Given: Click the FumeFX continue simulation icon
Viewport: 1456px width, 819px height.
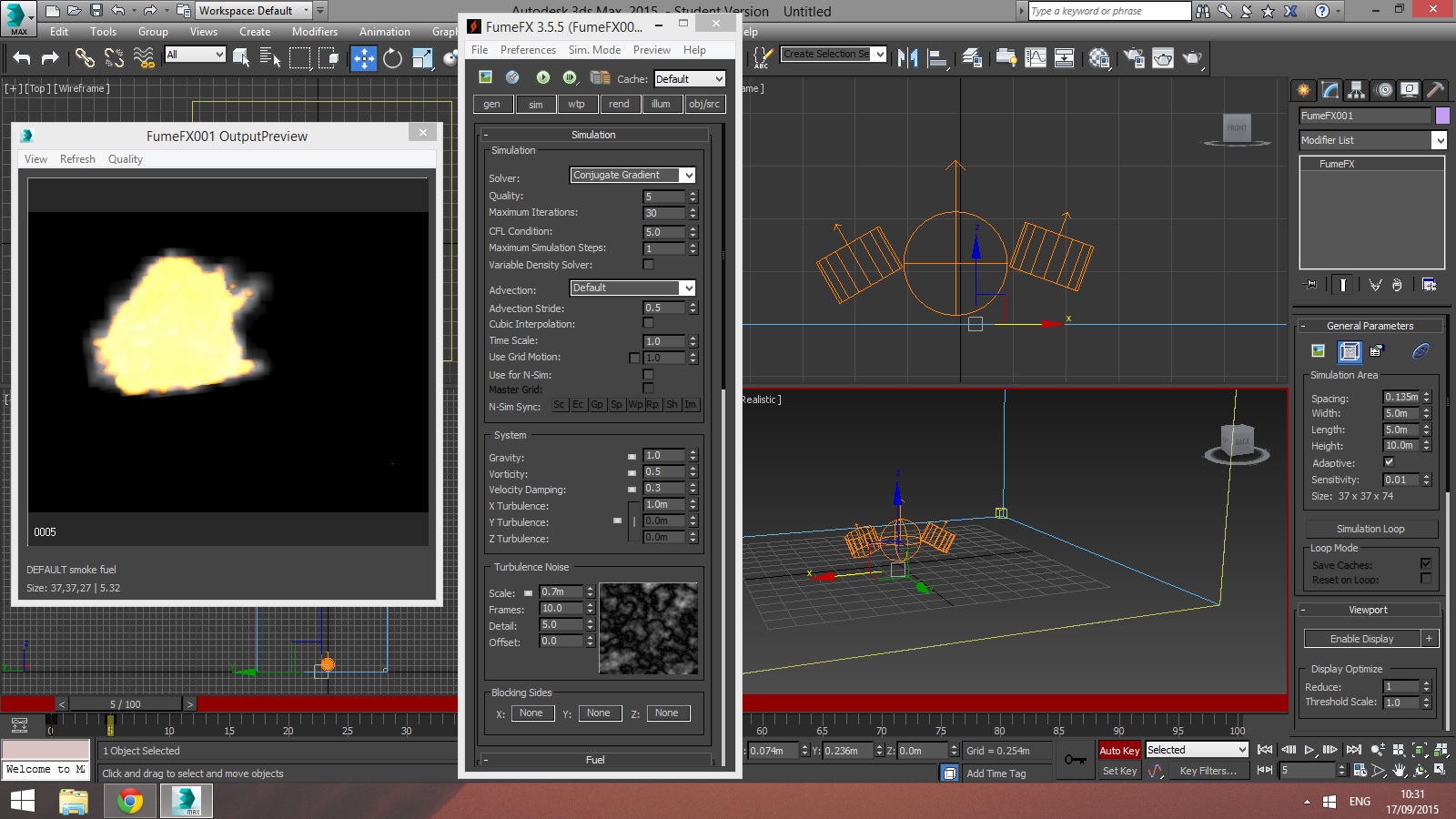Looking at the screenshot, I should (x=571, y=77).
